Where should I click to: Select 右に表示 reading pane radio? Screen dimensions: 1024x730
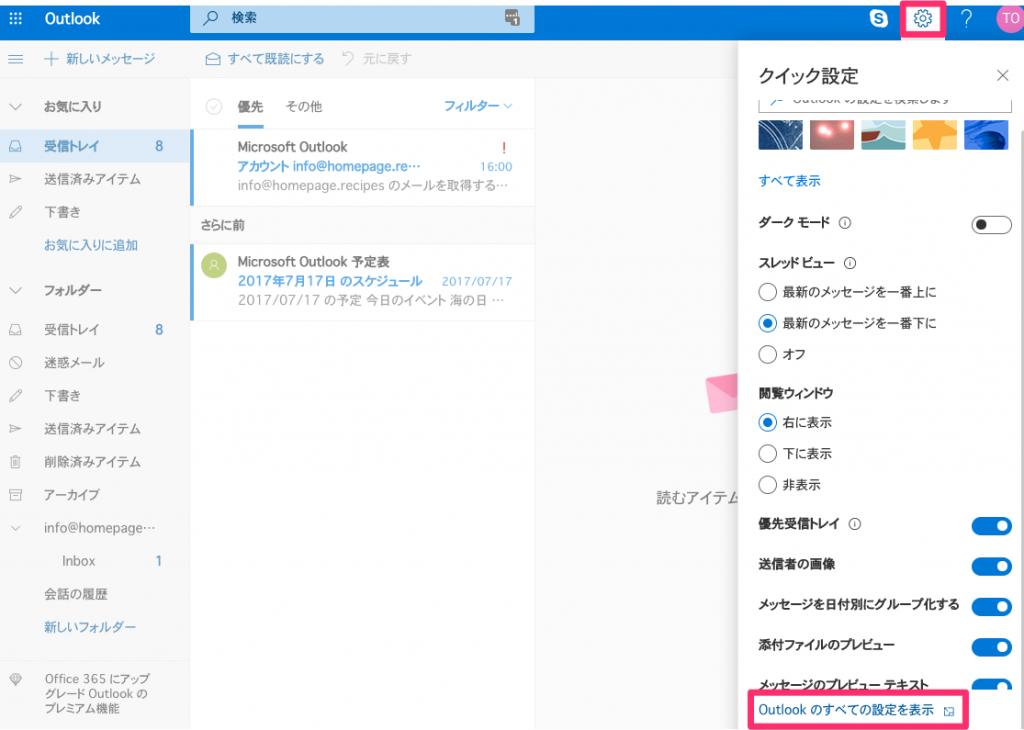click(x=767, y=422)
